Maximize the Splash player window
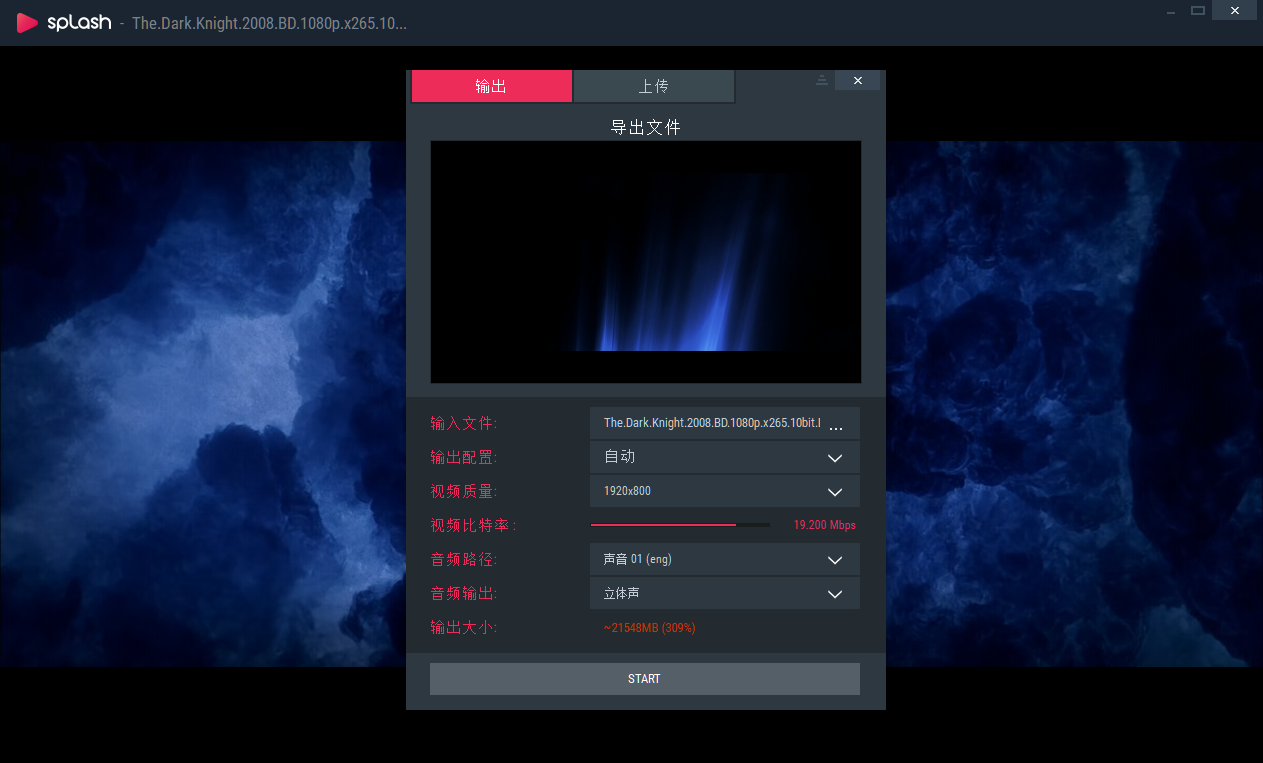 (x=1198, y=11)
